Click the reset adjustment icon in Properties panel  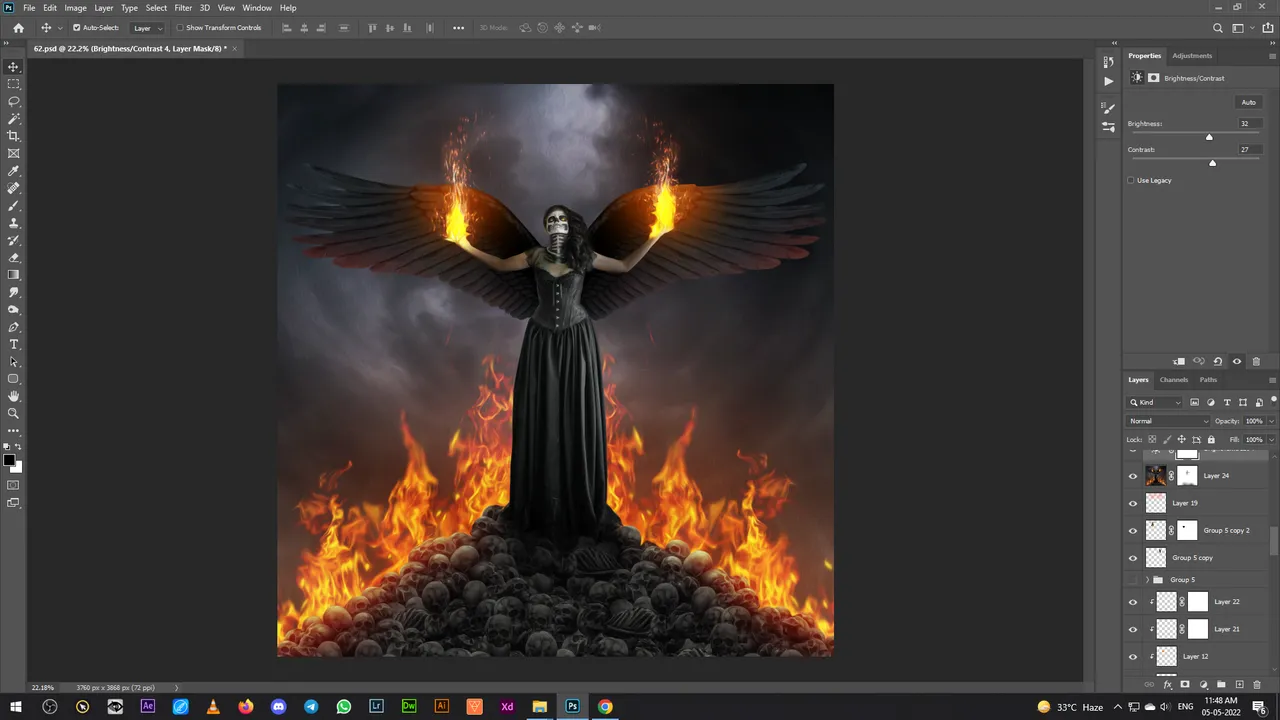[1218, 362]
